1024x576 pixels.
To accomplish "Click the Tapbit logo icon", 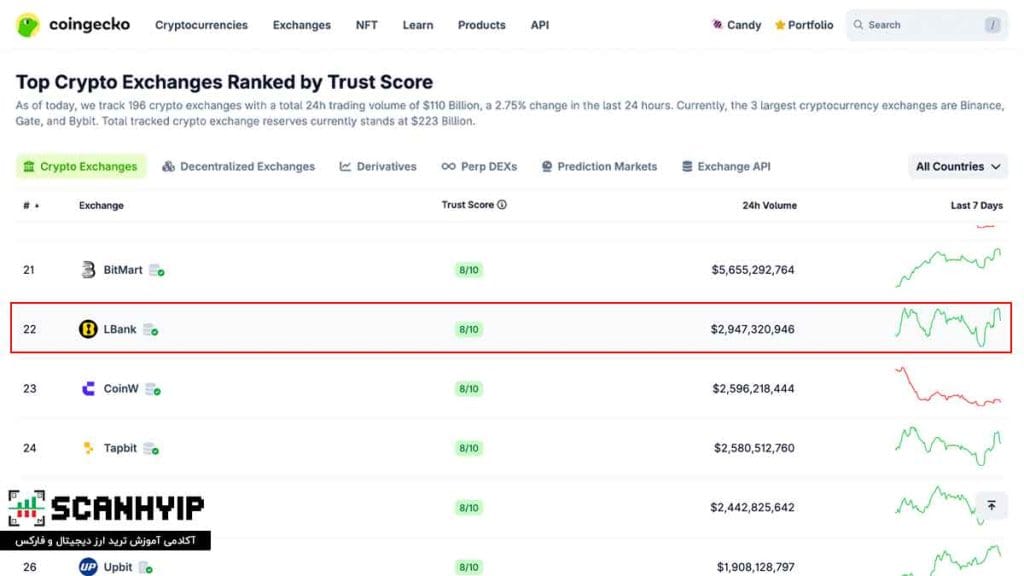I will point(88,448).
